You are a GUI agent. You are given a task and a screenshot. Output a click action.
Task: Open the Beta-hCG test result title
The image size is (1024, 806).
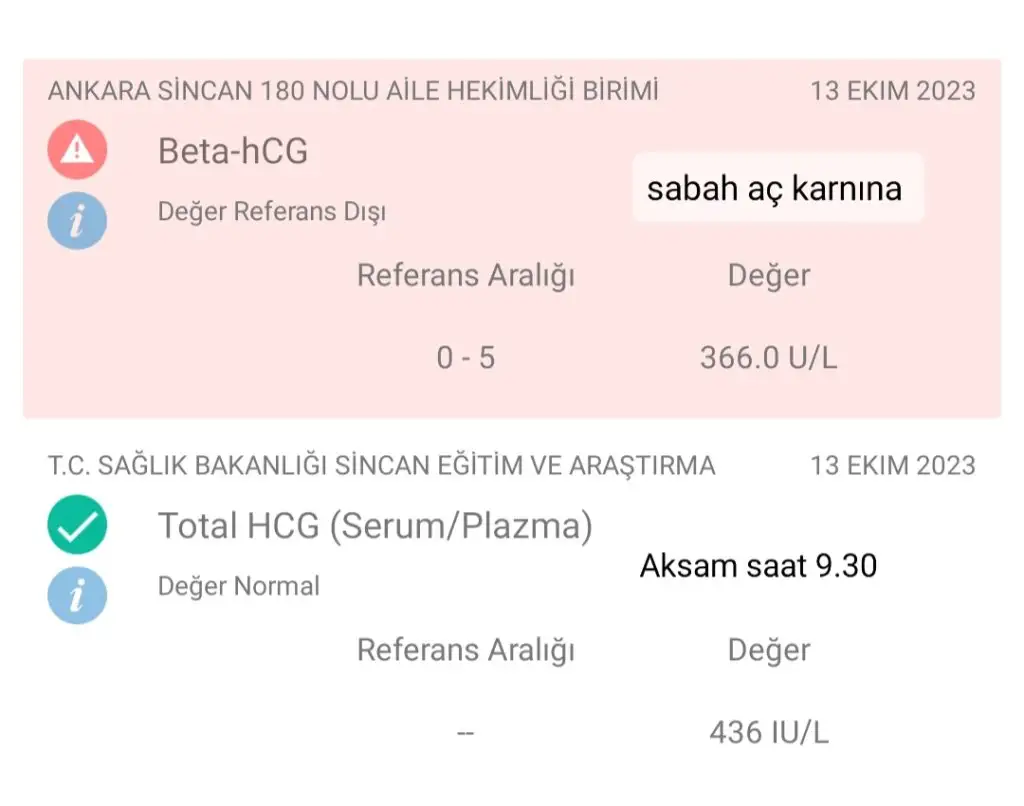click(x=233, y=151)
